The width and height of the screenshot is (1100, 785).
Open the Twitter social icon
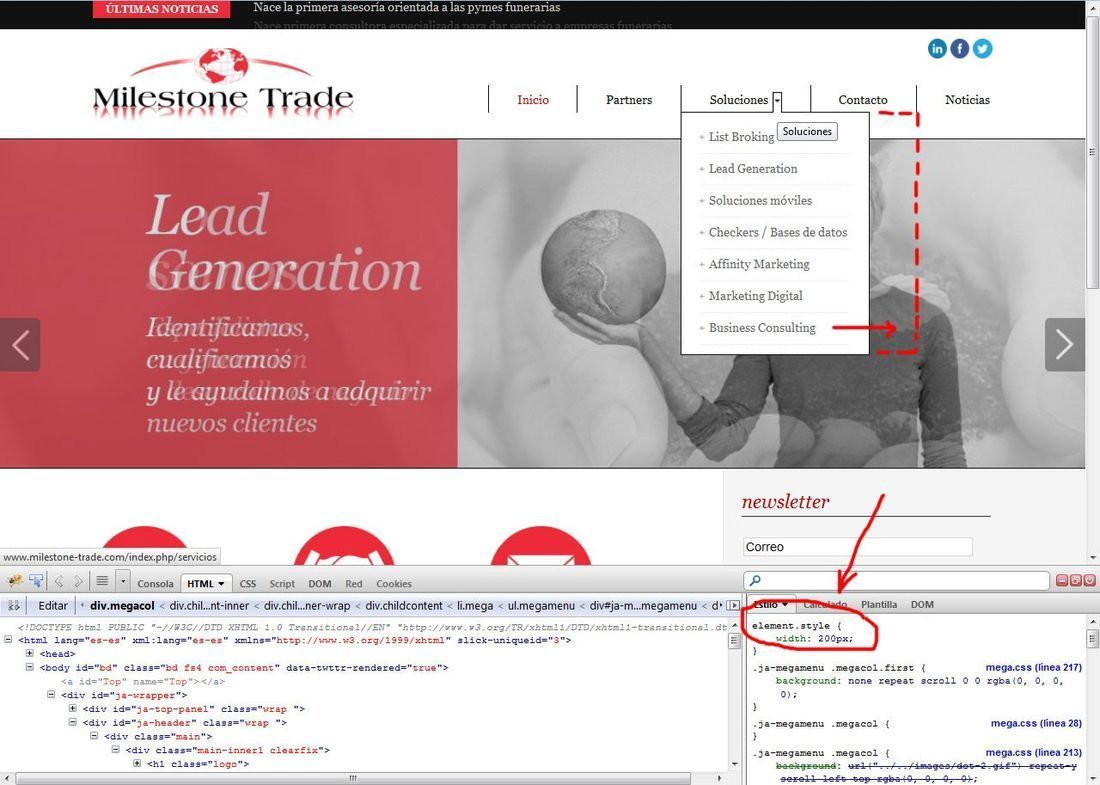click(x=982, y=48)
